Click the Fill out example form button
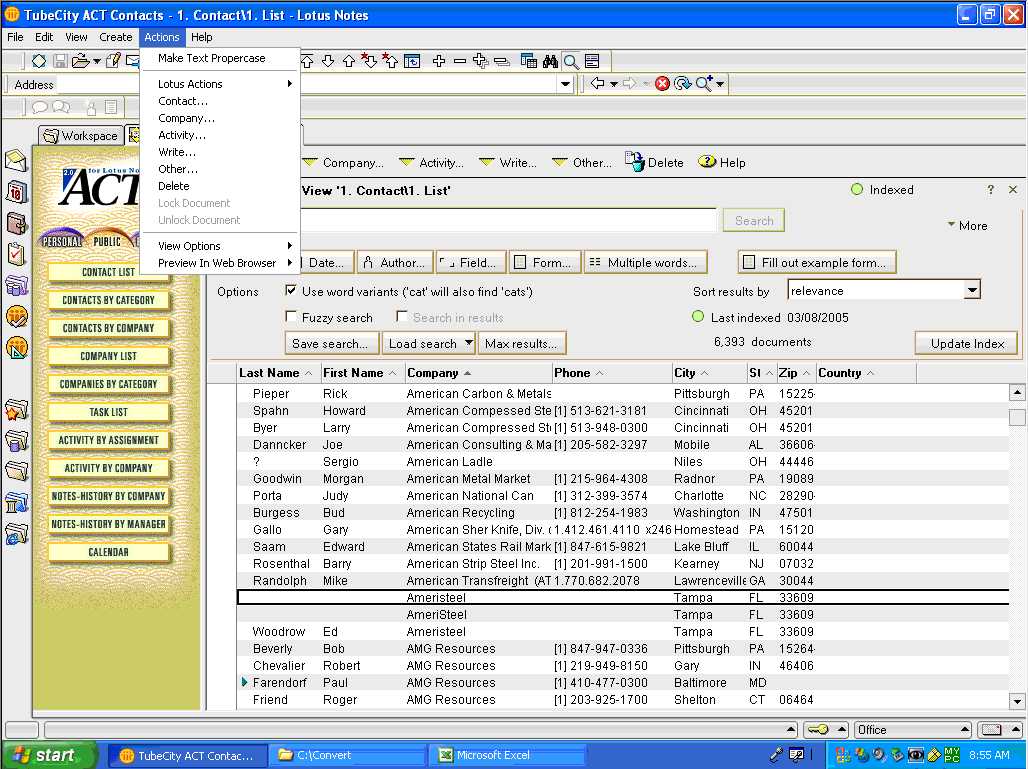Viewport: 1028px width, 769px height. click(816, 262)
